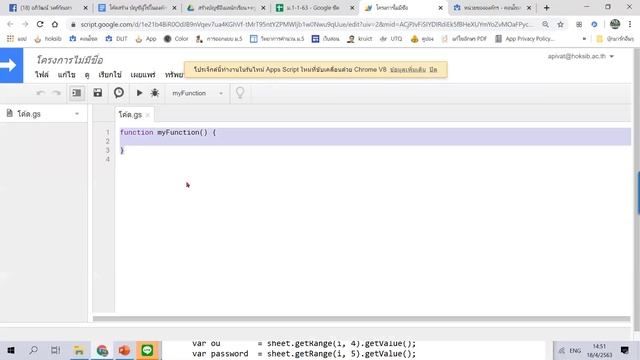Reload the page with refresh icon
This screenshot has width=640, height=360.
[40, 24]
